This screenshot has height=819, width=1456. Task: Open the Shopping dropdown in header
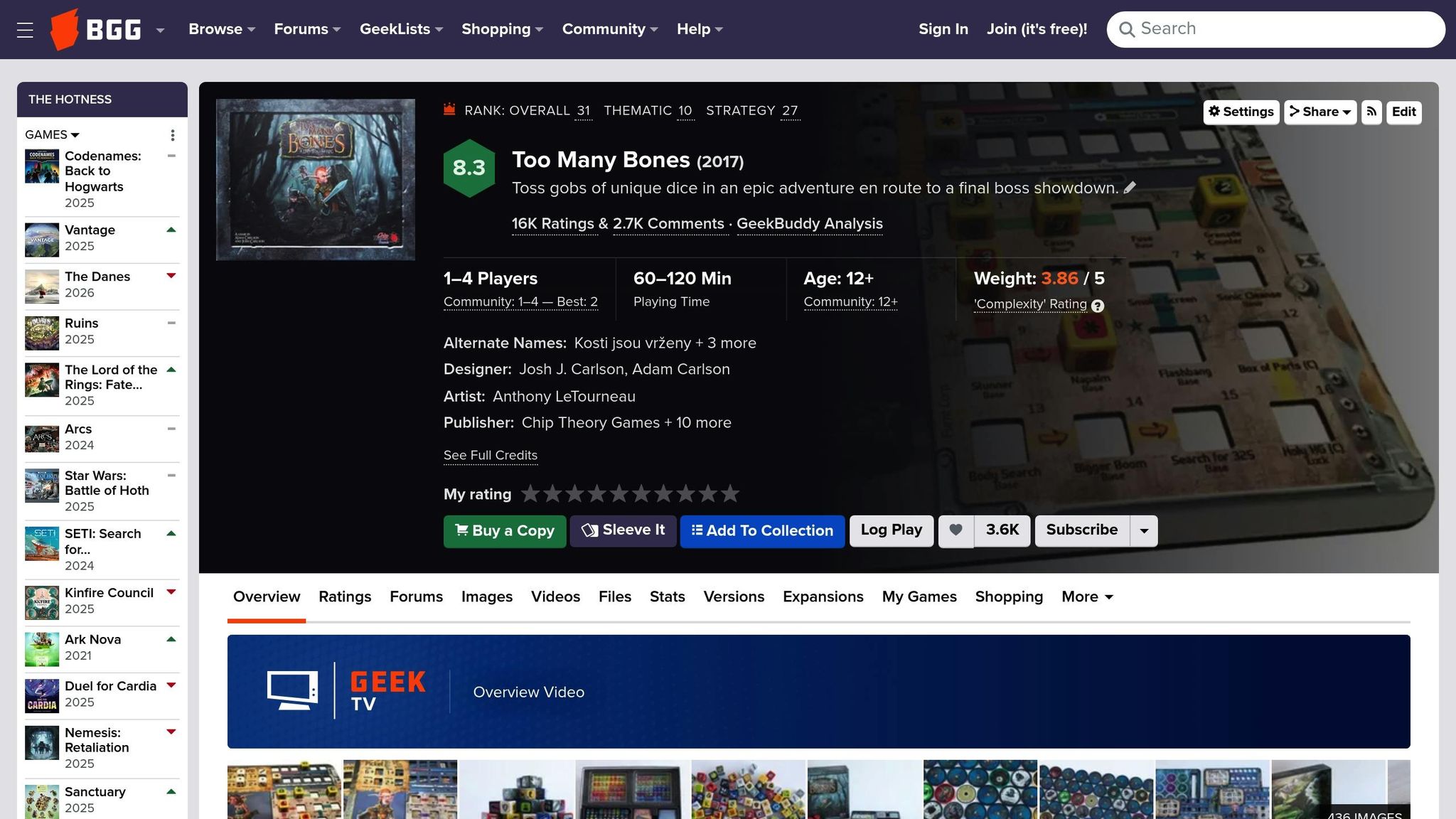pyautogui.click(x=502, y=29)
